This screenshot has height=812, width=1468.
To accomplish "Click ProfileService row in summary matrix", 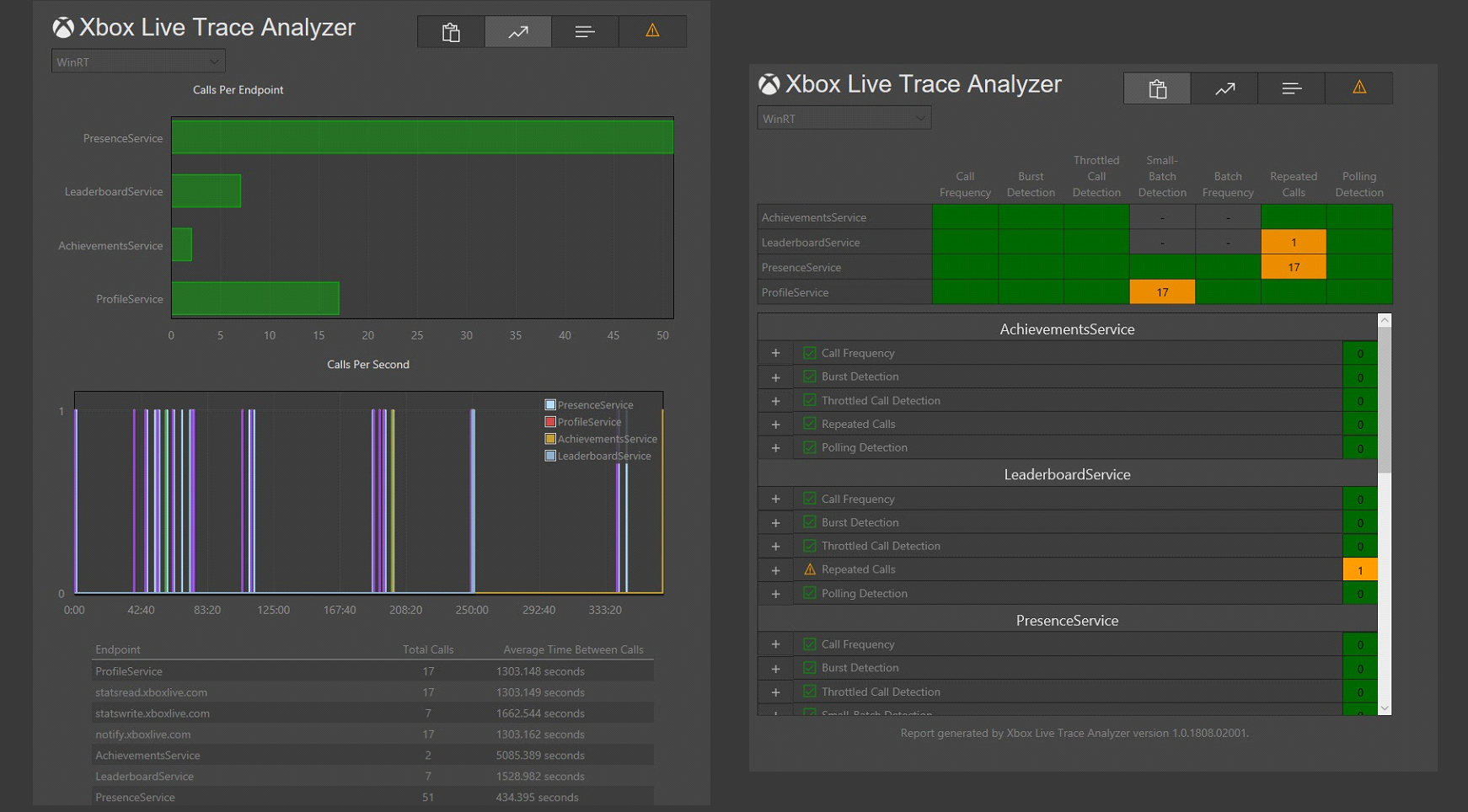I will pos(1074,292).
